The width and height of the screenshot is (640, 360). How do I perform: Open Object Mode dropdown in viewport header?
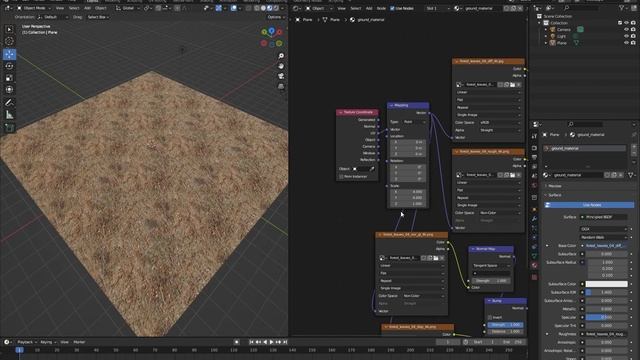pyautogui.click(x=34, y=8)
